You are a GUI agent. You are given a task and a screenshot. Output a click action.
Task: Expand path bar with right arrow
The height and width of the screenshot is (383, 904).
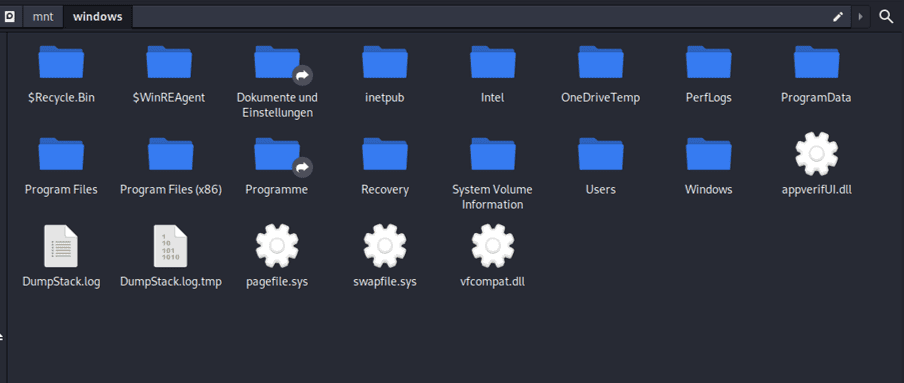coord(860,17)
